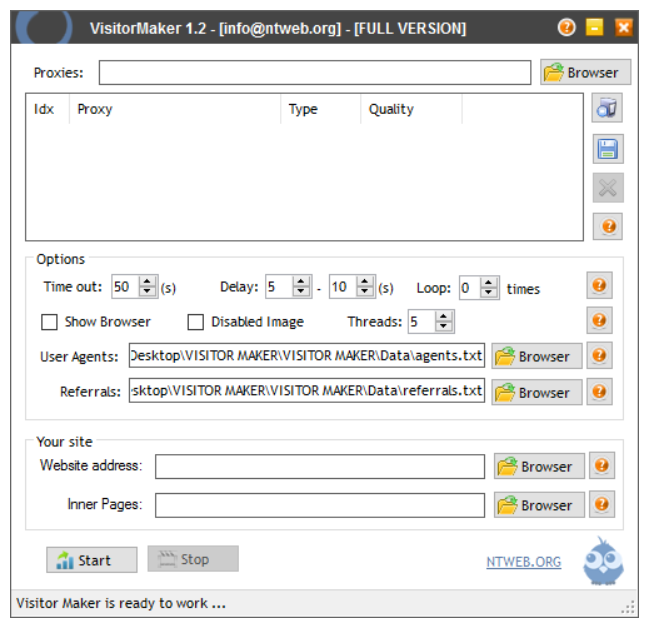This screenshot has width=650, height=625.
Task: Click the Loop value field
Action: coord(470,287)
